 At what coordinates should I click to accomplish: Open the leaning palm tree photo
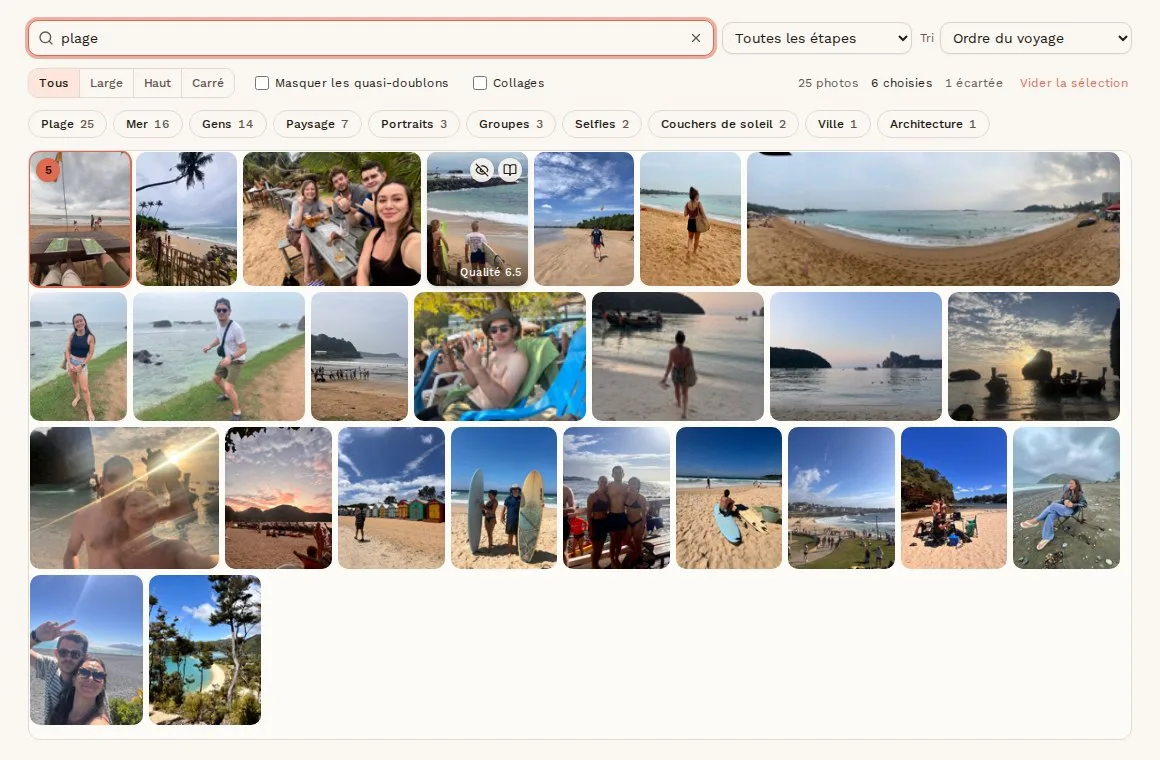click(186, 219)
